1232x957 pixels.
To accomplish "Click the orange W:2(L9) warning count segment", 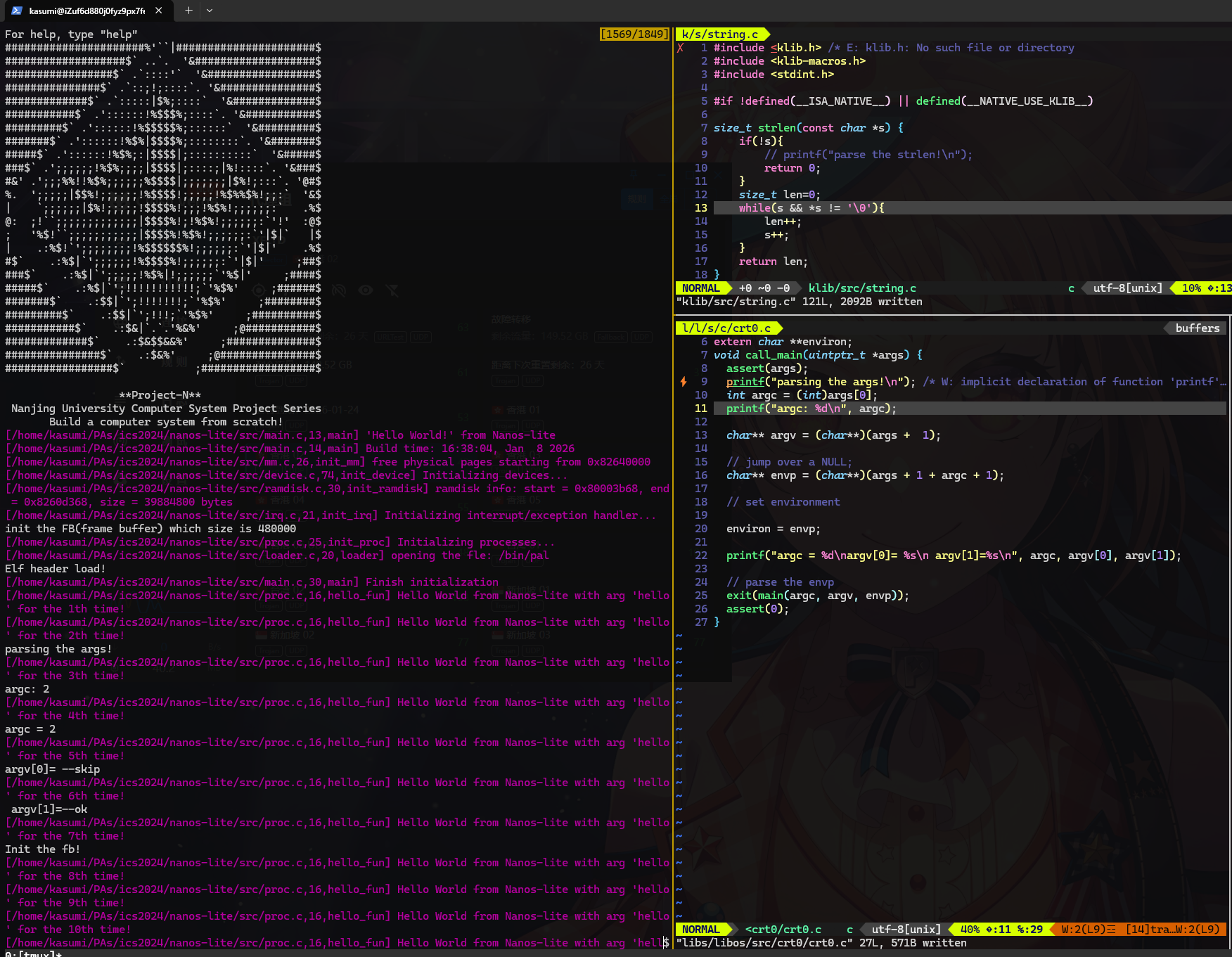I will coord(1087,930).
